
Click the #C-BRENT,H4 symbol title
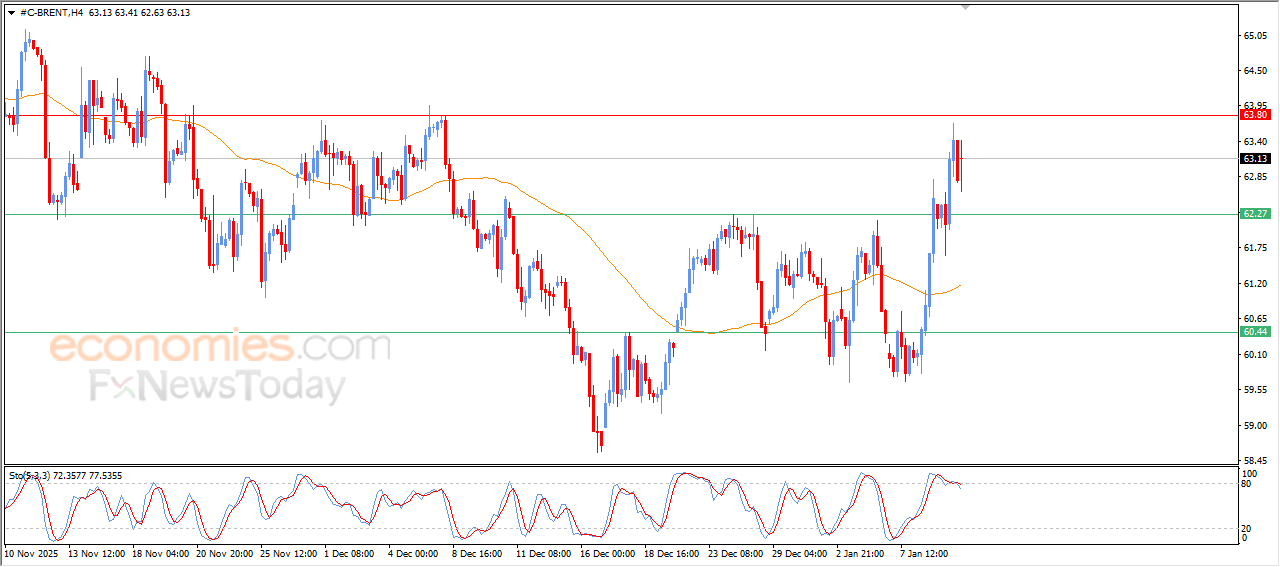click(51, 13)
